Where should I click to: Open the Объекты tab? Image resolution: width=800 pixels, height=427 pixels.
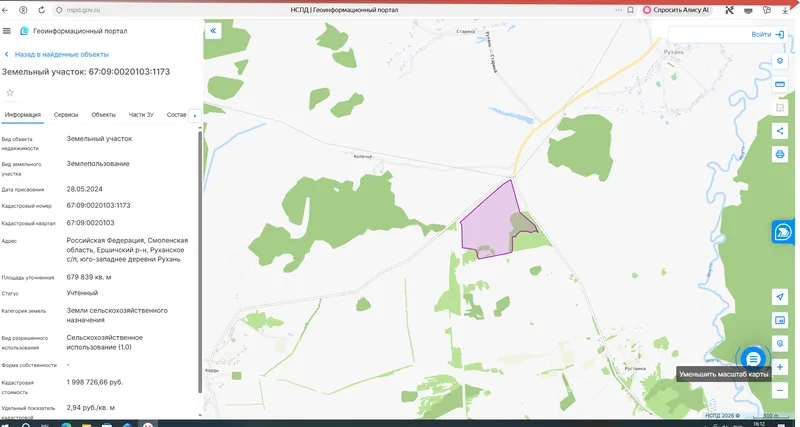[104, 115]
